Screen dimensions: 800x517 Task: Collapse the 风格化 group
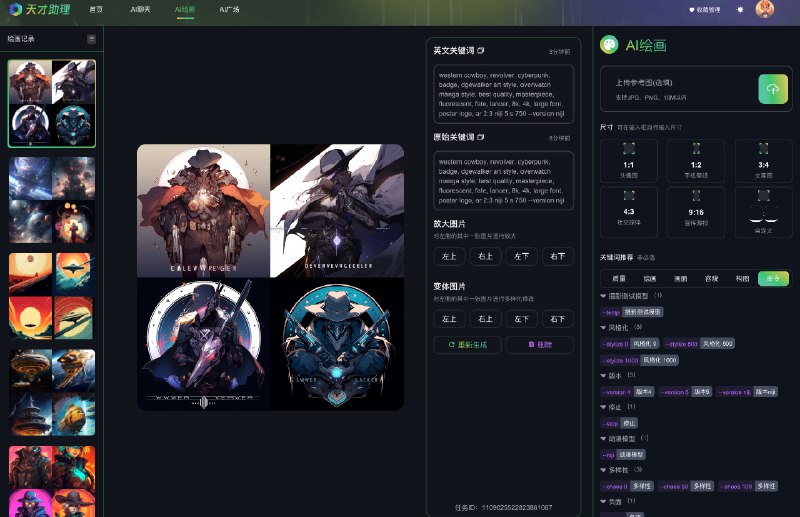pos(604,328)
